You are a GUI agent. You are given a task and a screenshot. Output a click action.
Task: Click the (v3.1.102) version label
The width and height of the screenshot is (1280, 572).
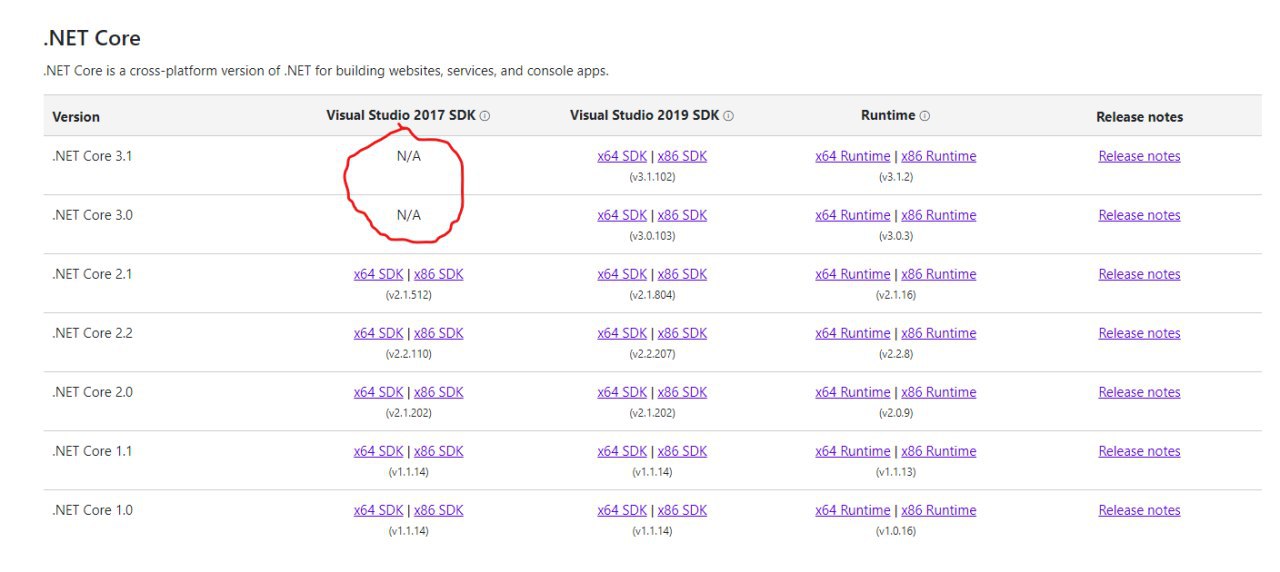point(652,177)
